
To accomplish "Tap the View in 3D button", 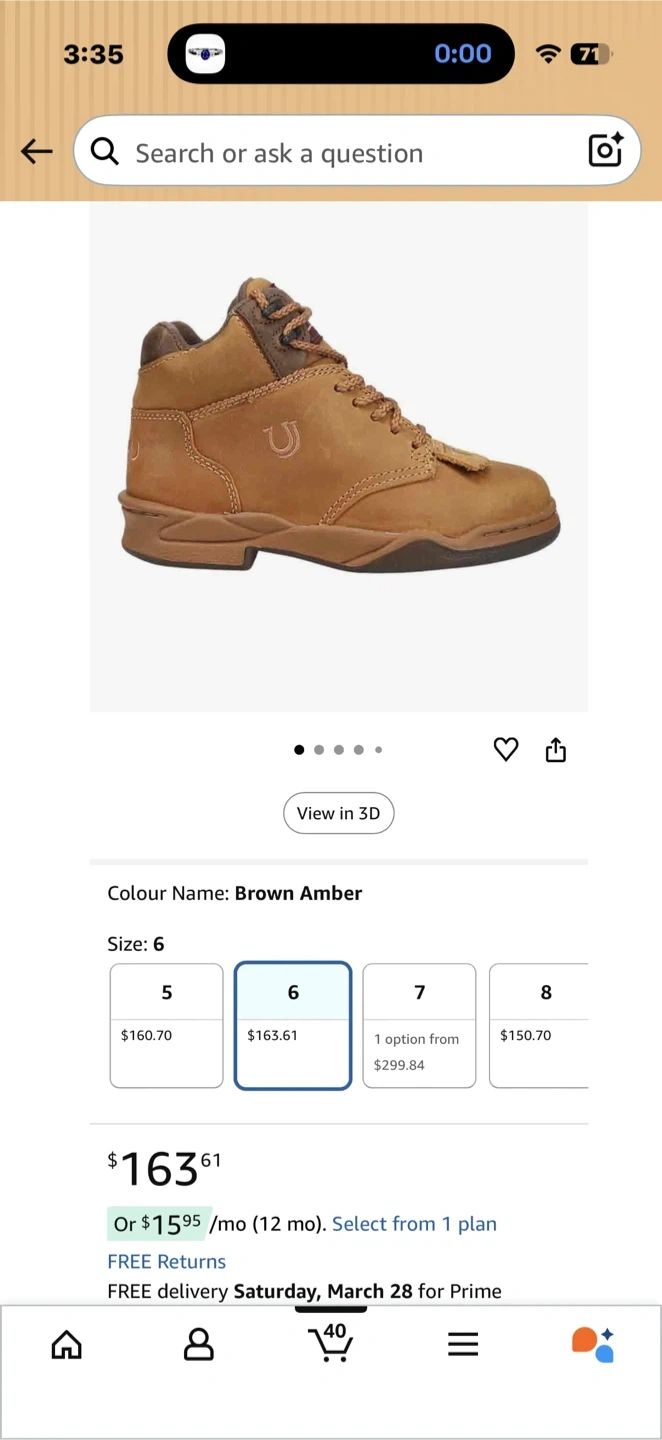I will [x=339, y=813].
